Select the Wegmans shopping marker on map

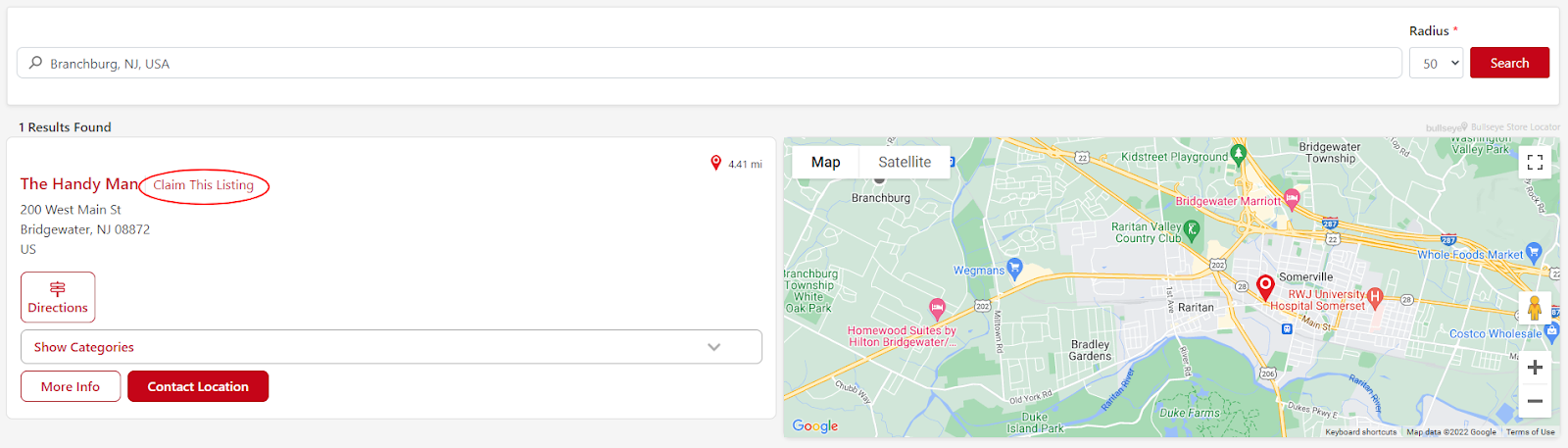click(x=1014, y=268)
